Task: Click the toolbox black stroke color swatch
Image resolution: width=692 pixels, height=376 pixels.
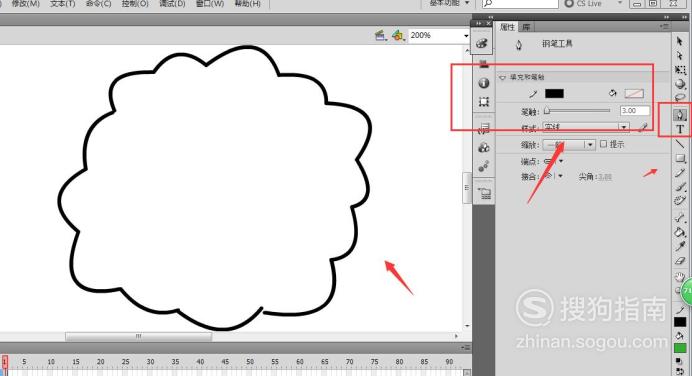Action: [680, 322]
